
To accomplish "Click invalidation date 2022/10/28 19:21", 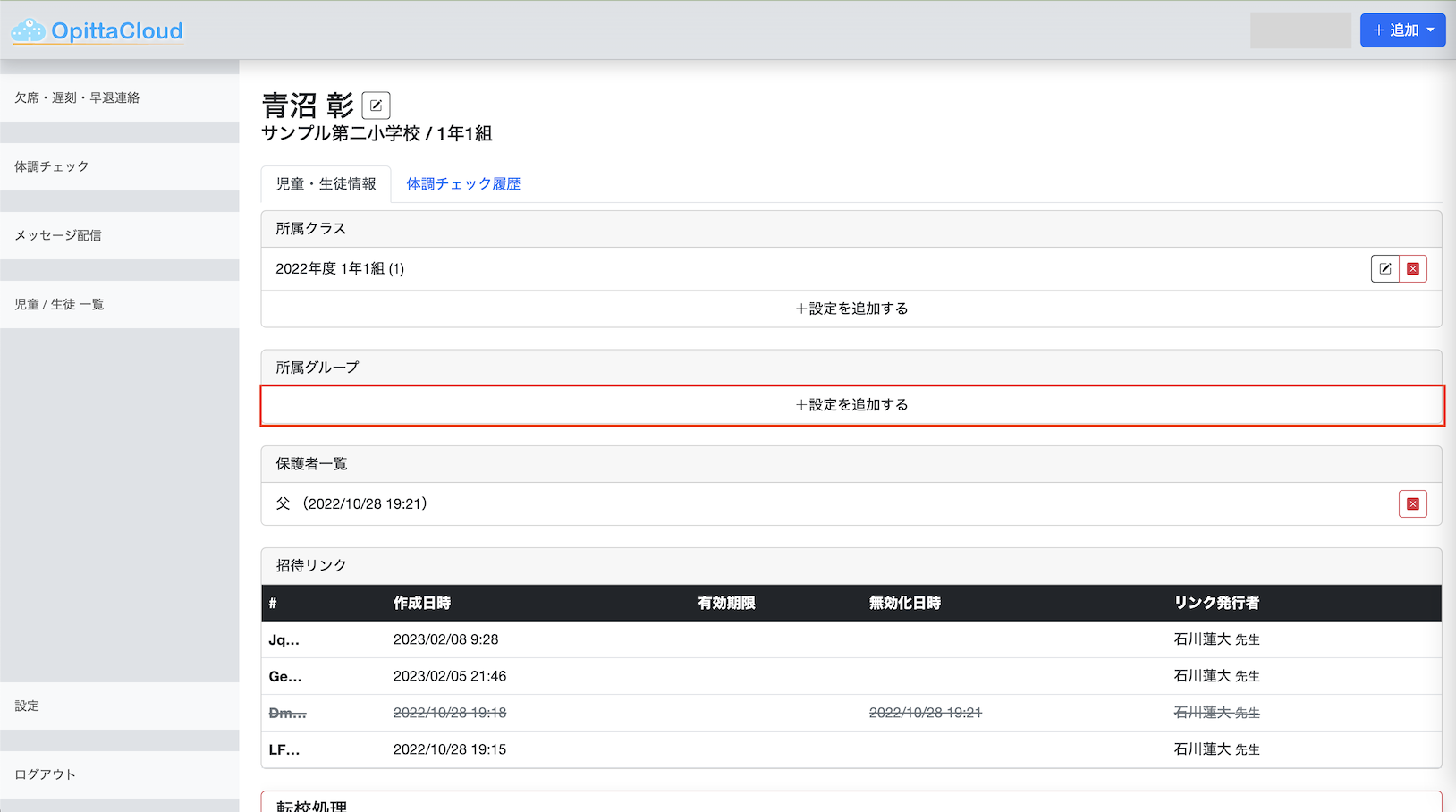I will coord(926,713).
